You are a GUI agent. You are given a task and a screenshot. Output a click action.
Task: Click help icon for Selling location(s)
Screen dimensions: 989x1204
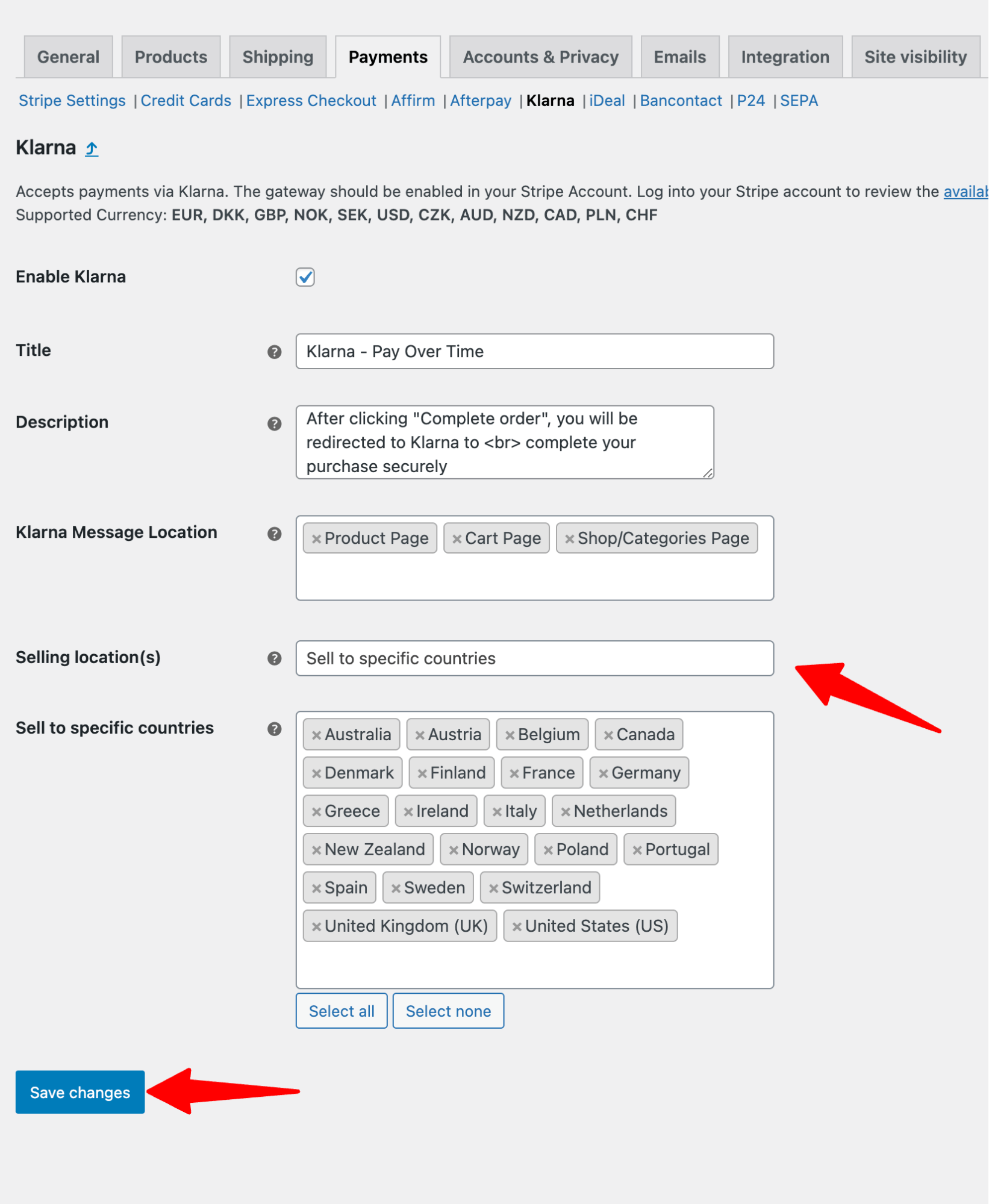pos(275,658)
